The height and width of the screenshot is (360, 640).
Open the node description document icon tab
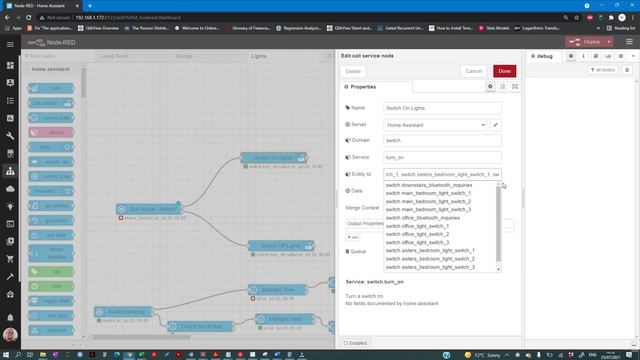point(502,87)
